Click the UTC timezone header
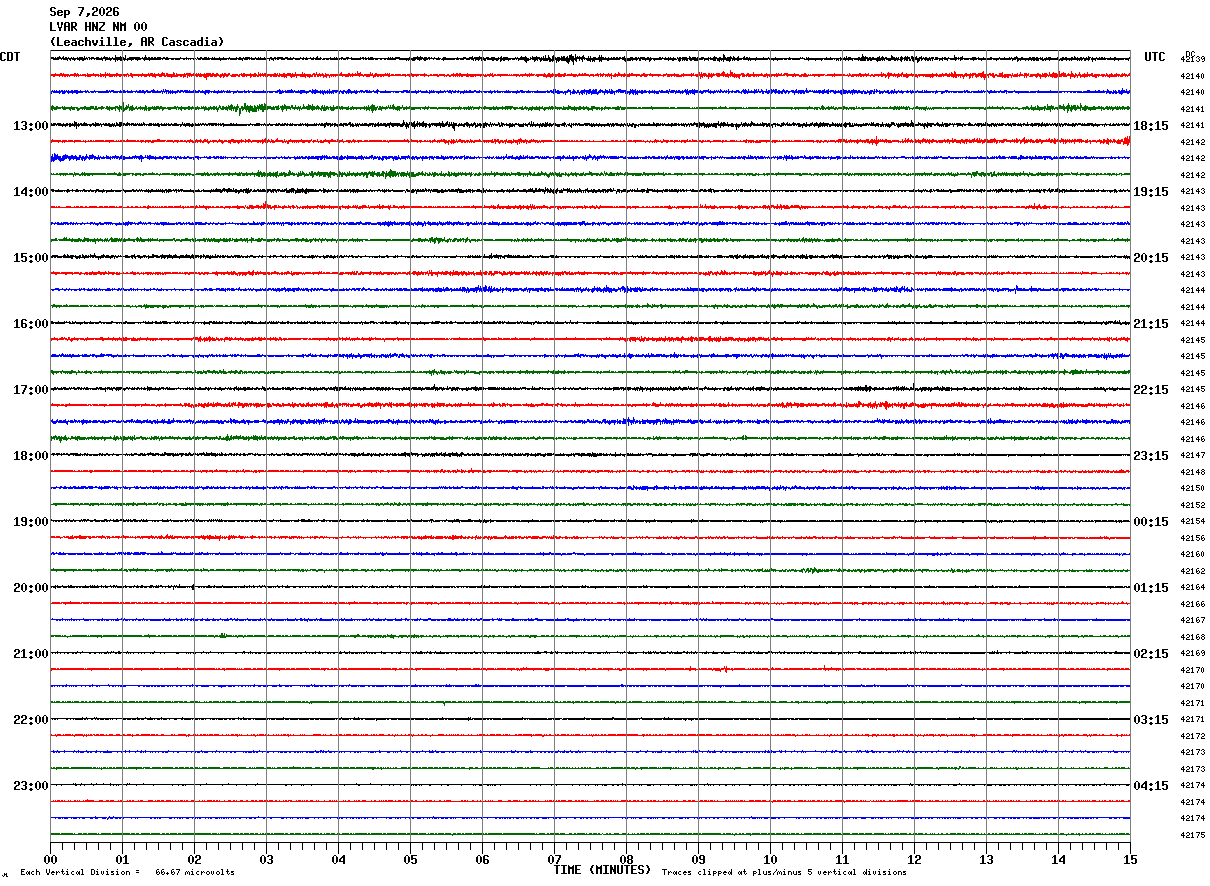Viewport: 1210px width, 886px height. tap(1155, 57)
